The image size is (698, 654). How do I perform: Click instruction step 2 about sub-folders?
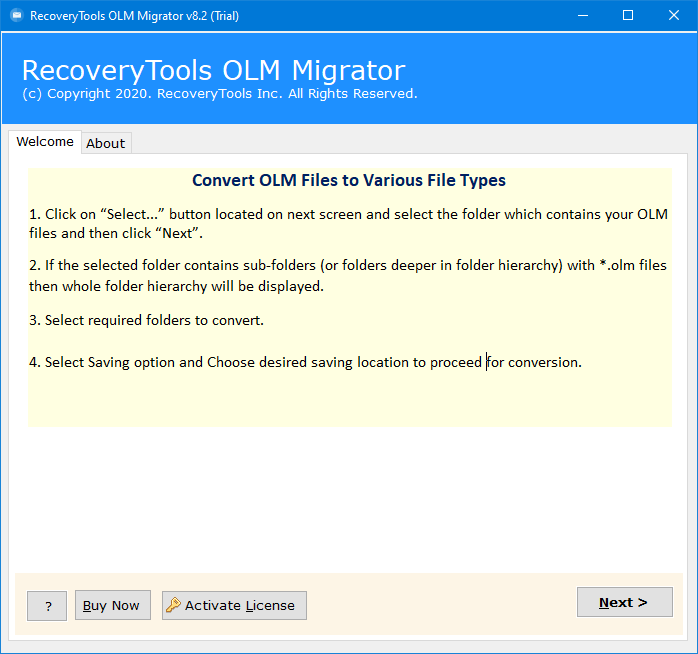coord(348,276)
